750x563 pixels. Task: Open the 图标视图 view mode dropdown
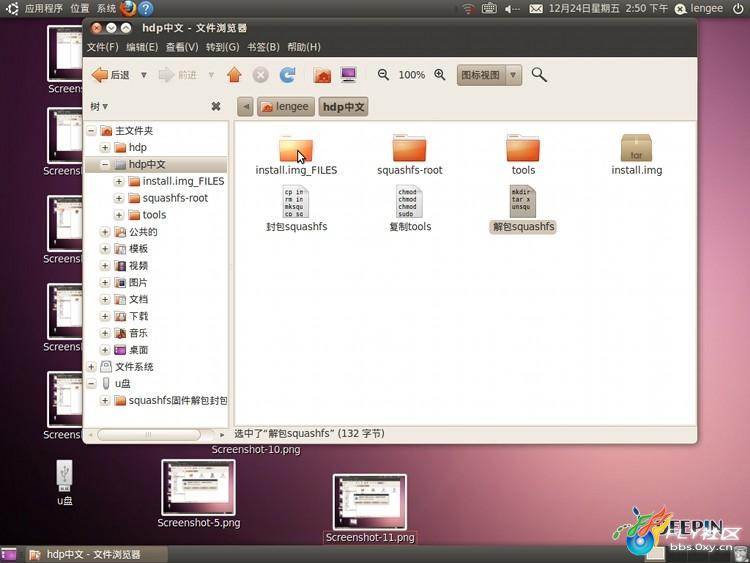point(489,75)
